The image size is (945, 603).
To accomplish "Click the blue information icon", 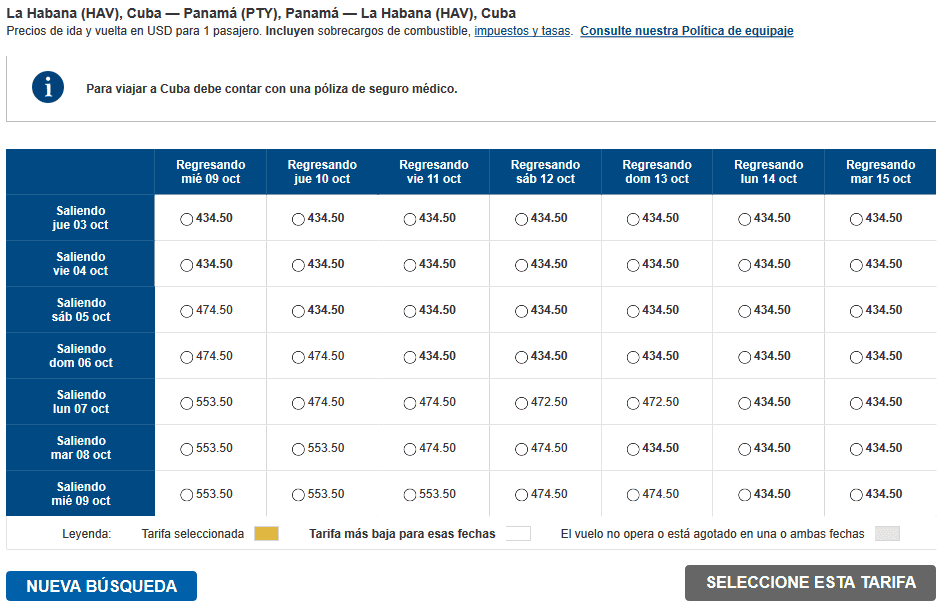I will pyautogui.click(x=48, y=87).
